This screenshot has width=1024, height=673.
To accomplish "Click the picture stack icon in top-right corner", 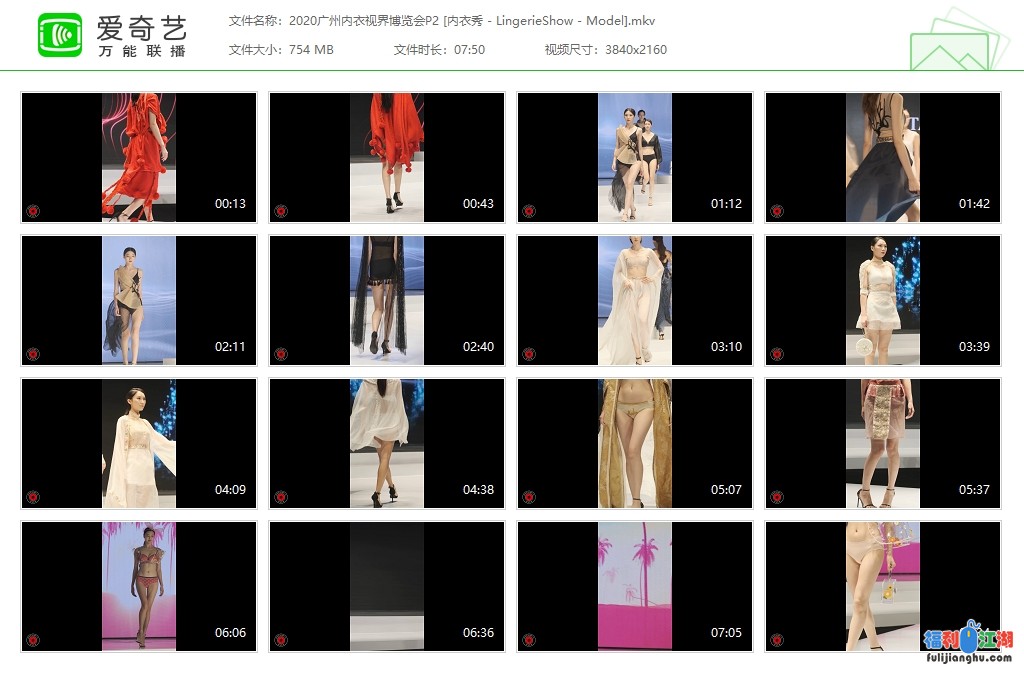I will [x=952, y=40].
